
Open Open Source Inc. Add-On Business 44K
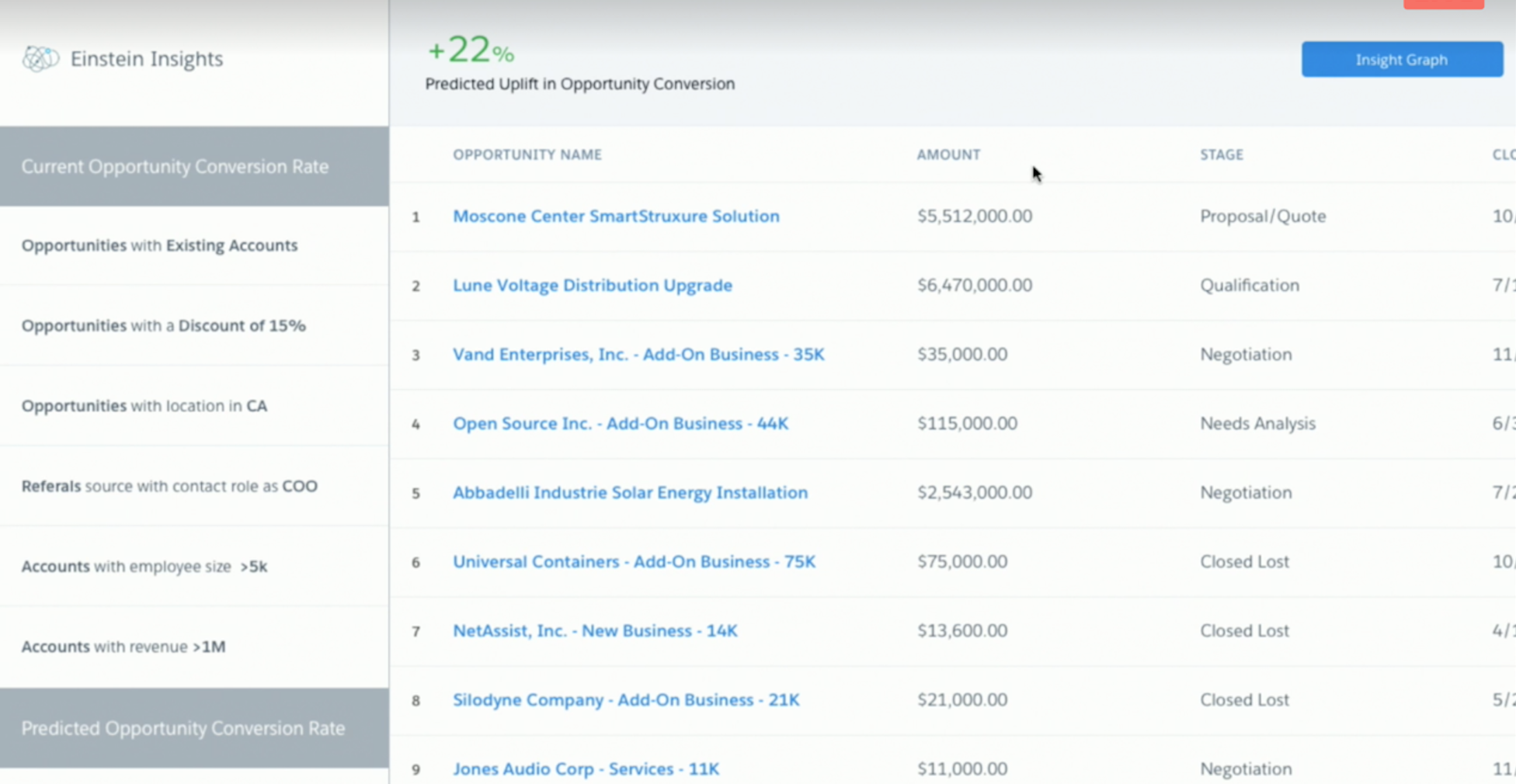(x=621, y=423)
